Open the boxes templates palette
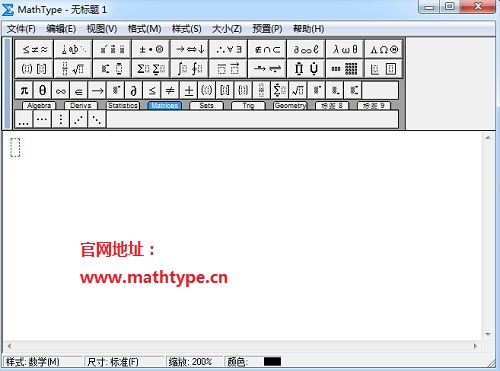500x371 pixels. click(384, 69)
